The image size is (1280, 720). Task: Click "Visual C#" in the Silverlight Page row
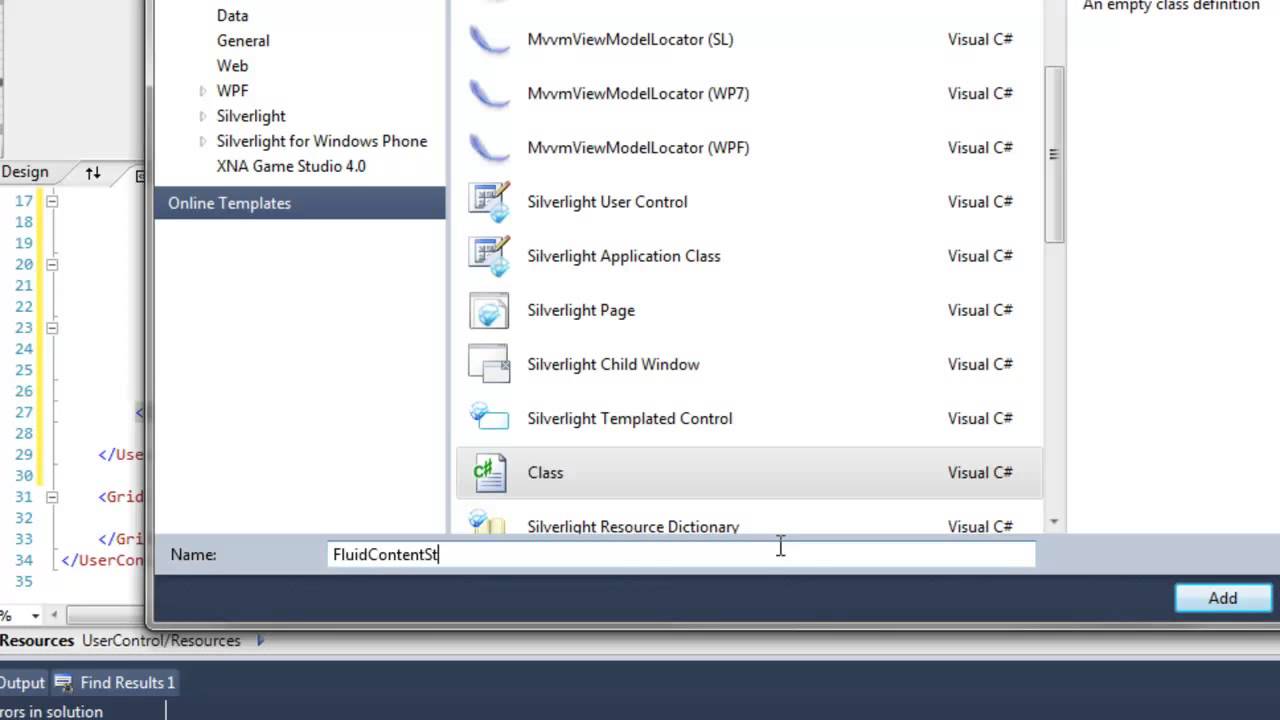(980, 310)
